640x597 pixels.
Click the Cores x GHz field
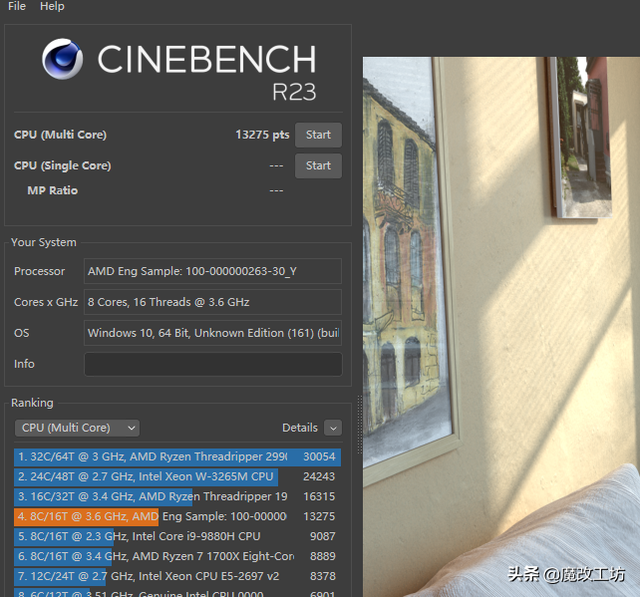tap(213, 302)
